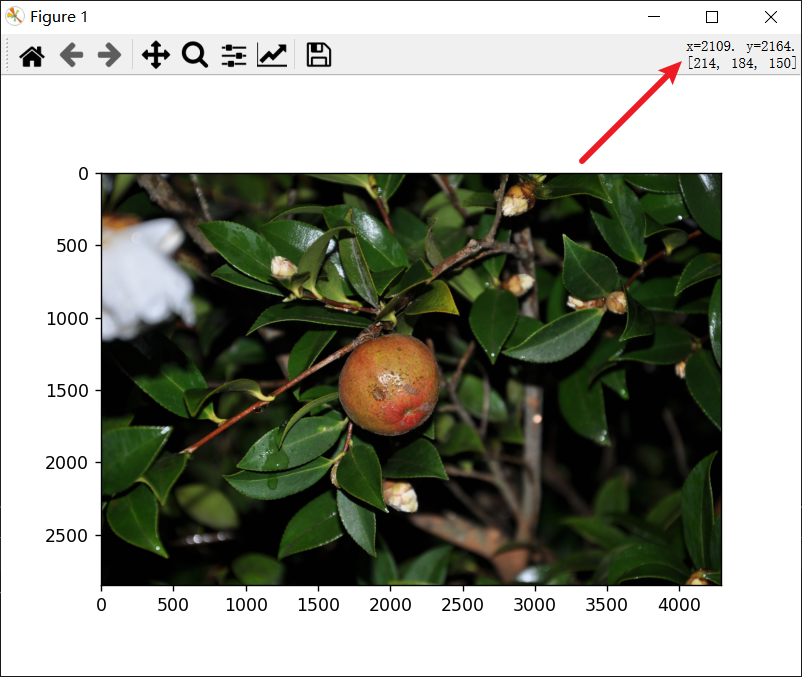Image resolution: width=802 pixels, height=677 pixels.
Task: Click the reddish fruit in the image
Action: 389,385
